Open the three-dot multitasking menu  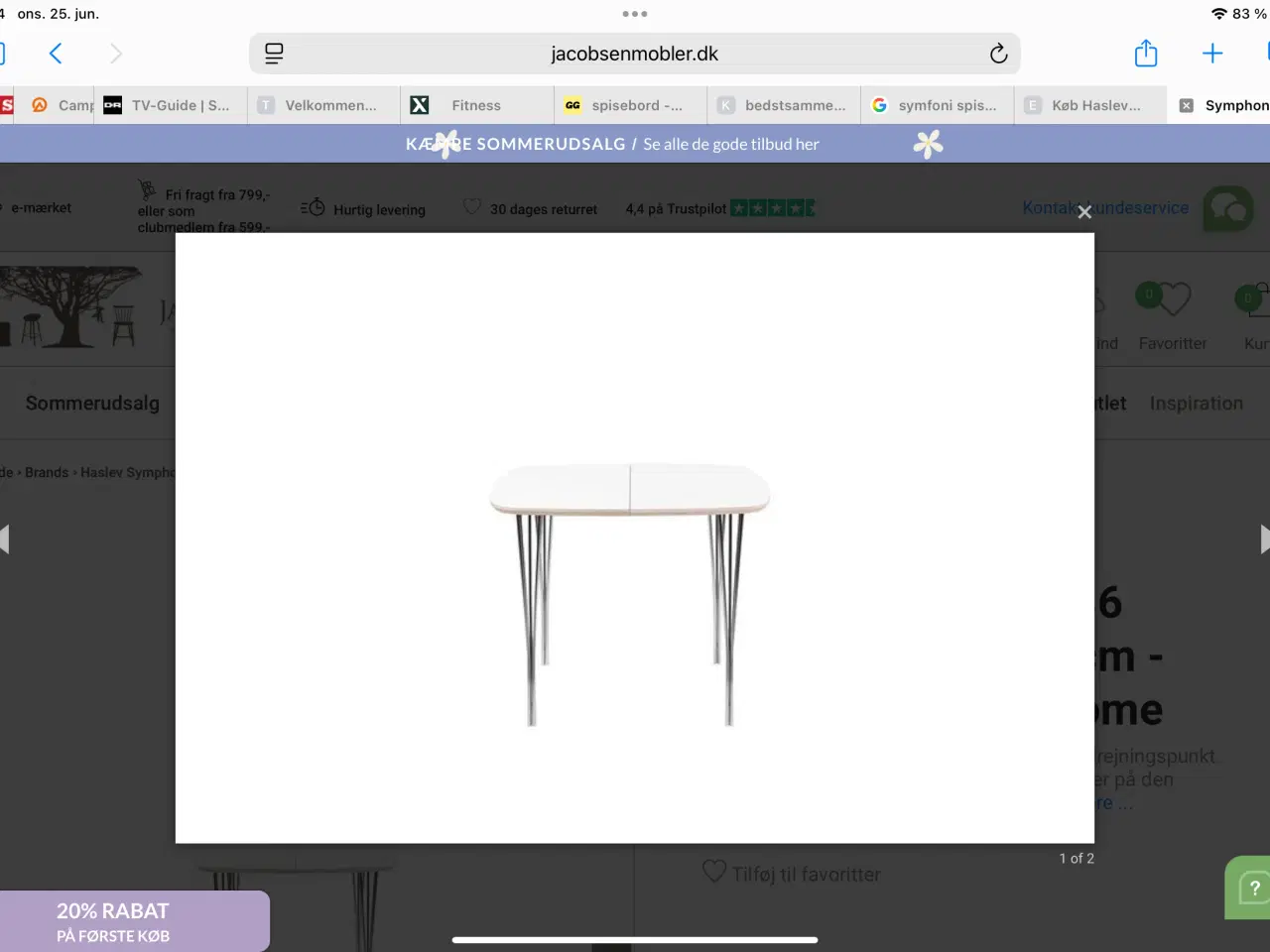tap(635, 14)
